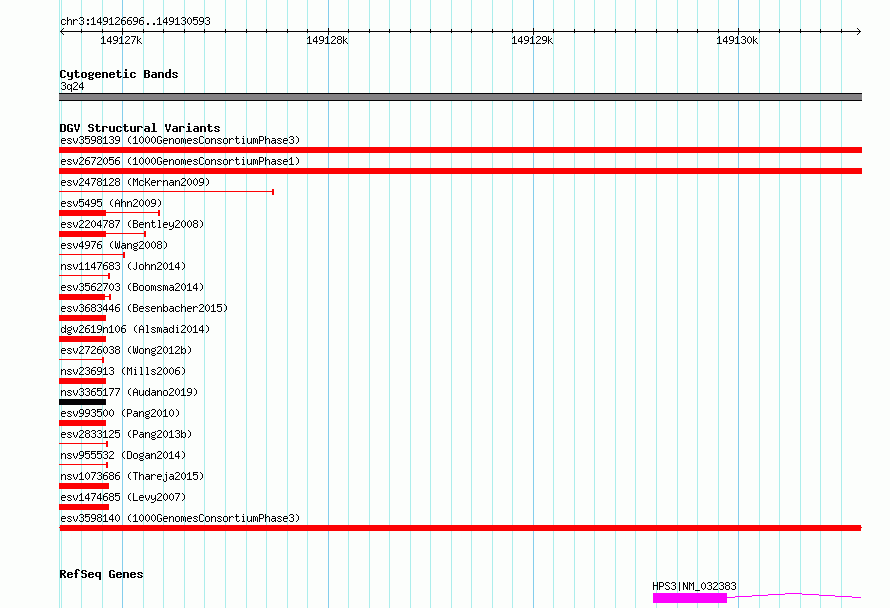Click the red esv993500 variant bar
890x608 pixels.
point(82,423)
